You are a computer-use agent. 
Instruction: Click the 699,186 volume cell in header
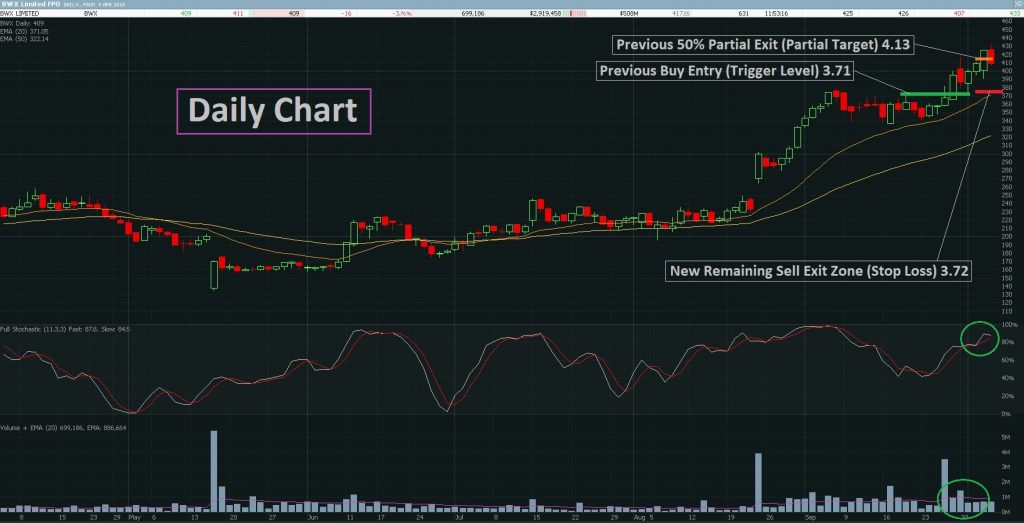click(x=472, y=13)
